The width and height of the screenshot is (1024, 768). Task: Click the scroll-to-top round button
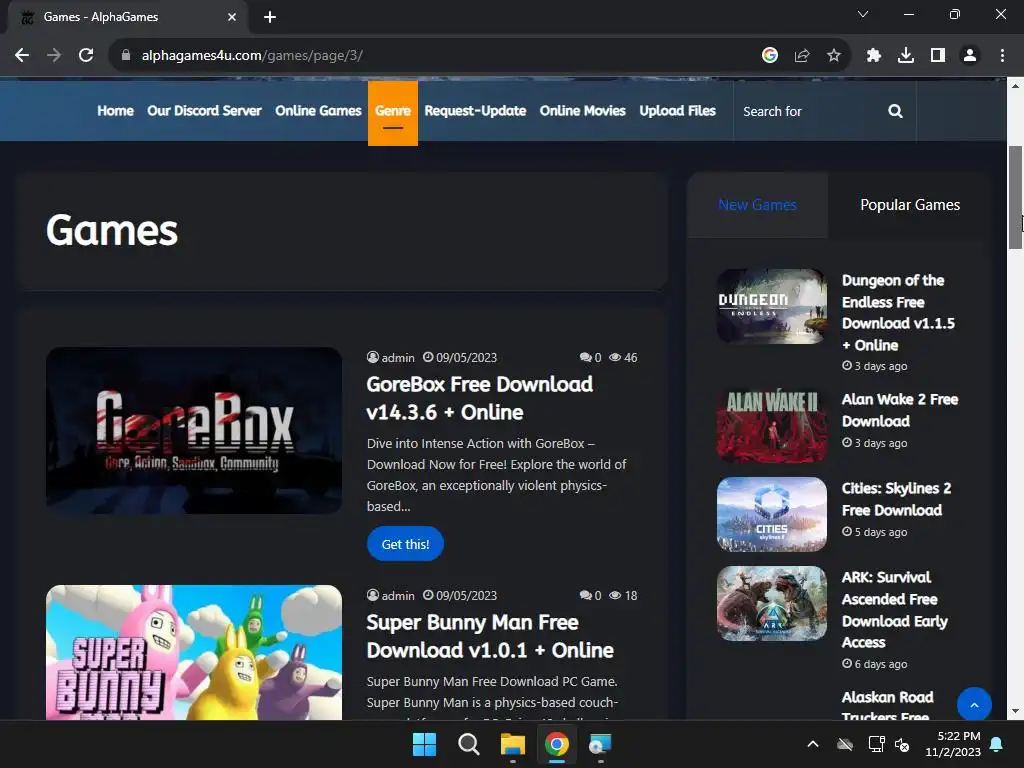pyautogui.click(x=974, y=705)
